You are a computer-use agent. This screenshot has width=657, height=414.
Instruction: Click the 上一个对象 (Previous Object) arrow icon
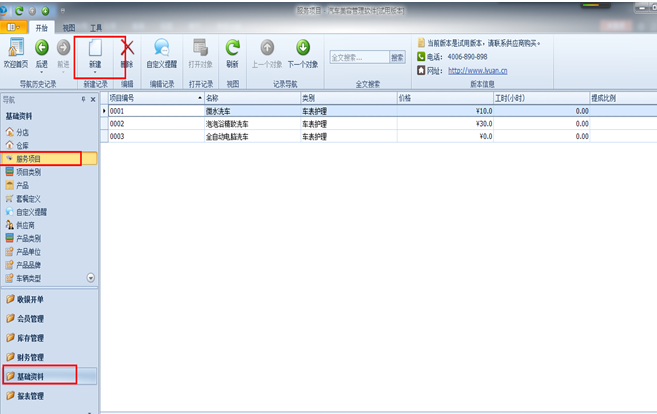[x=267, y=48]
